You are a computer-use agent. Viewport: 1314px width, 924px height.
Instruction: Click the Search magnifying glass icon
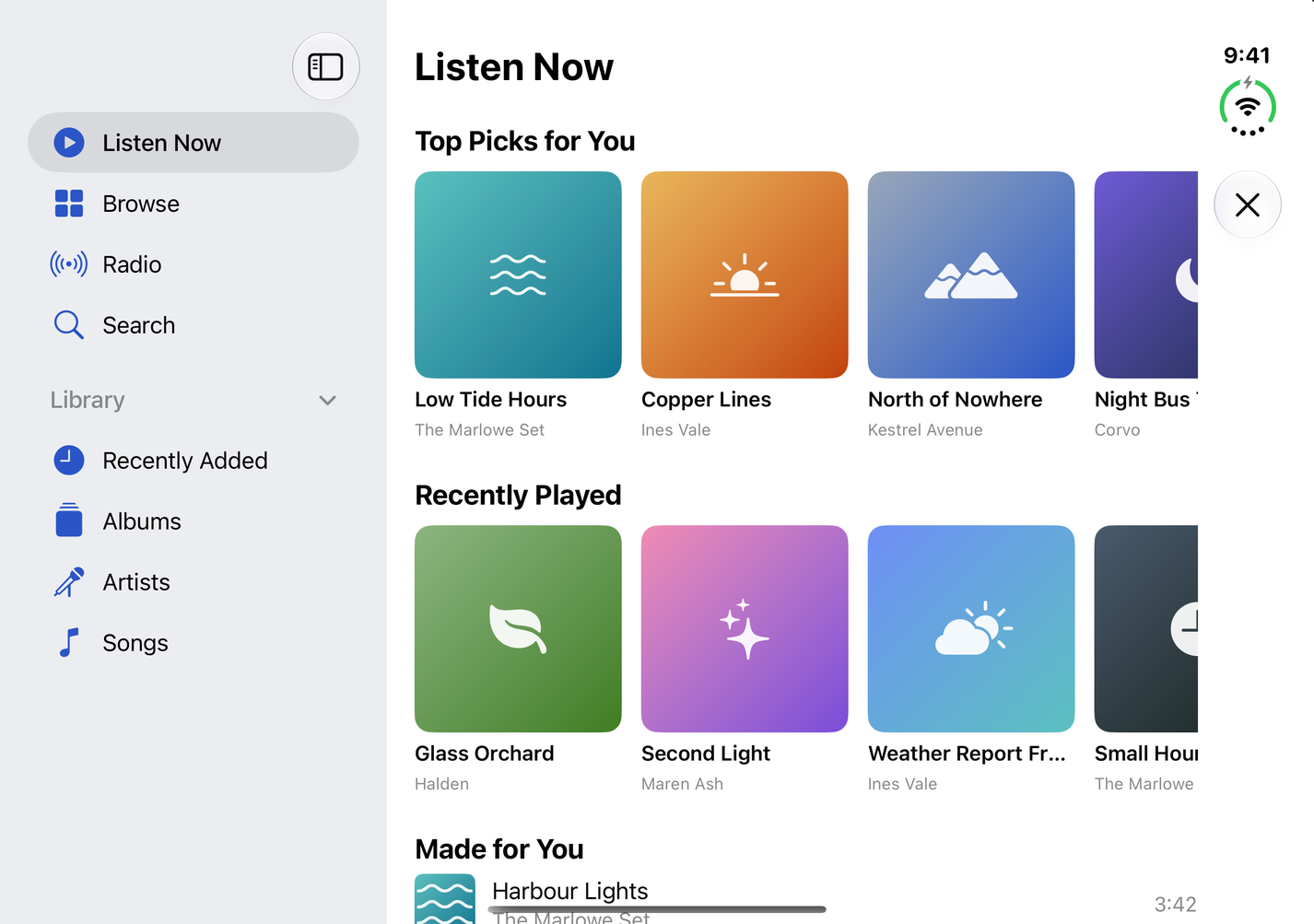click(x=69, y=325)
